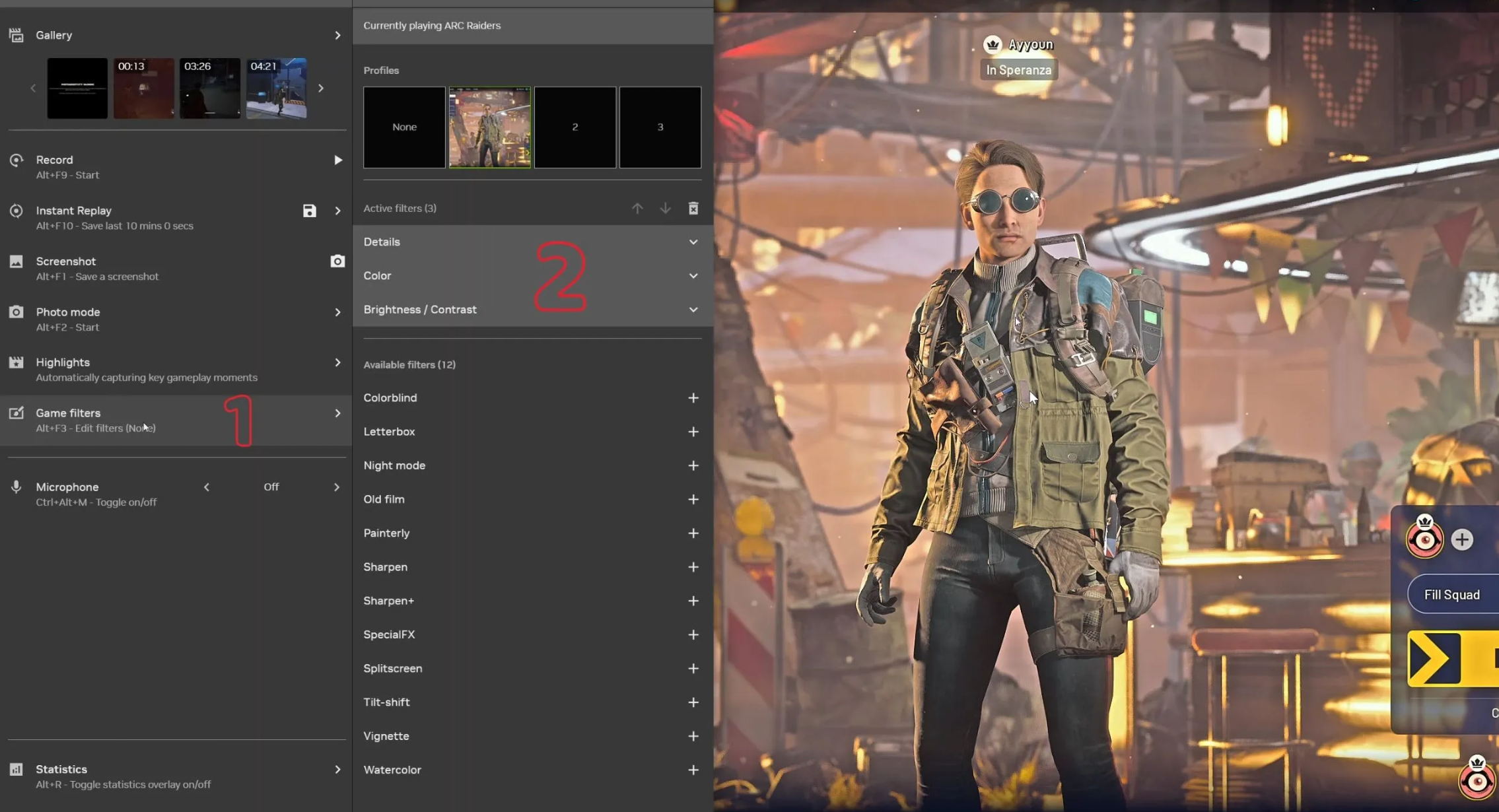
Task: Select the None filter profile
Action: [404, 127]
